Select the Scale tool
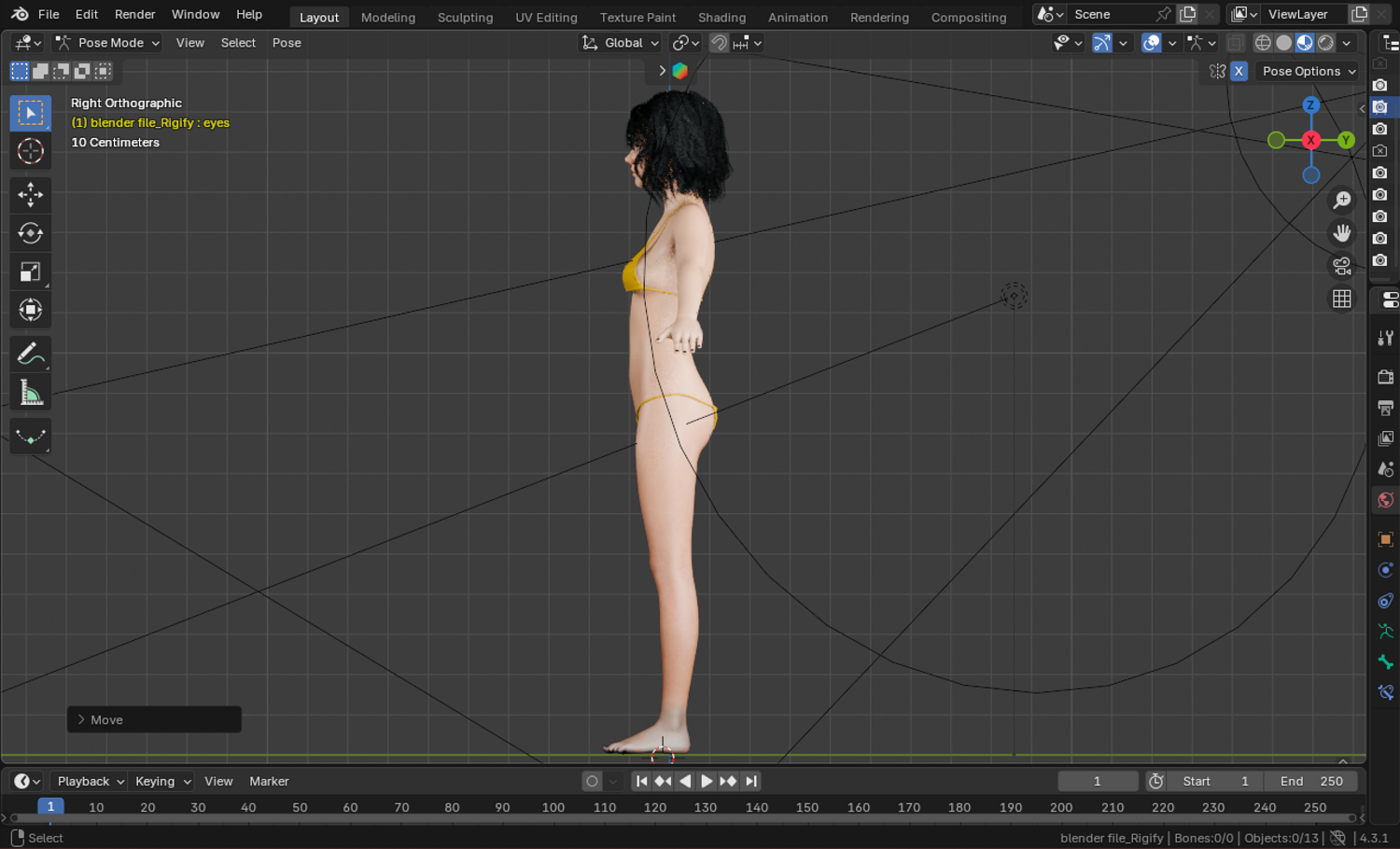Screen dimensions: 1400x849 [x=30, y=271]
